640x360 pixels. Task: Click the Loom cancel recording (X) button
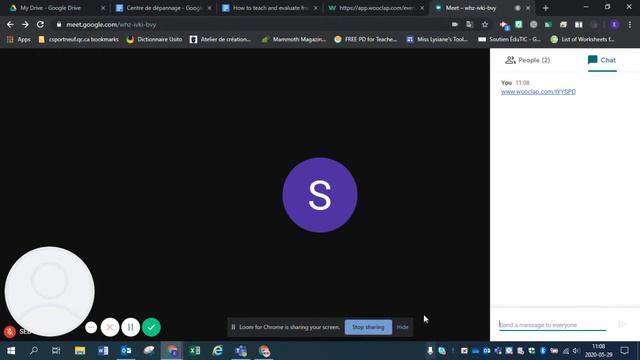coord(110,327)
